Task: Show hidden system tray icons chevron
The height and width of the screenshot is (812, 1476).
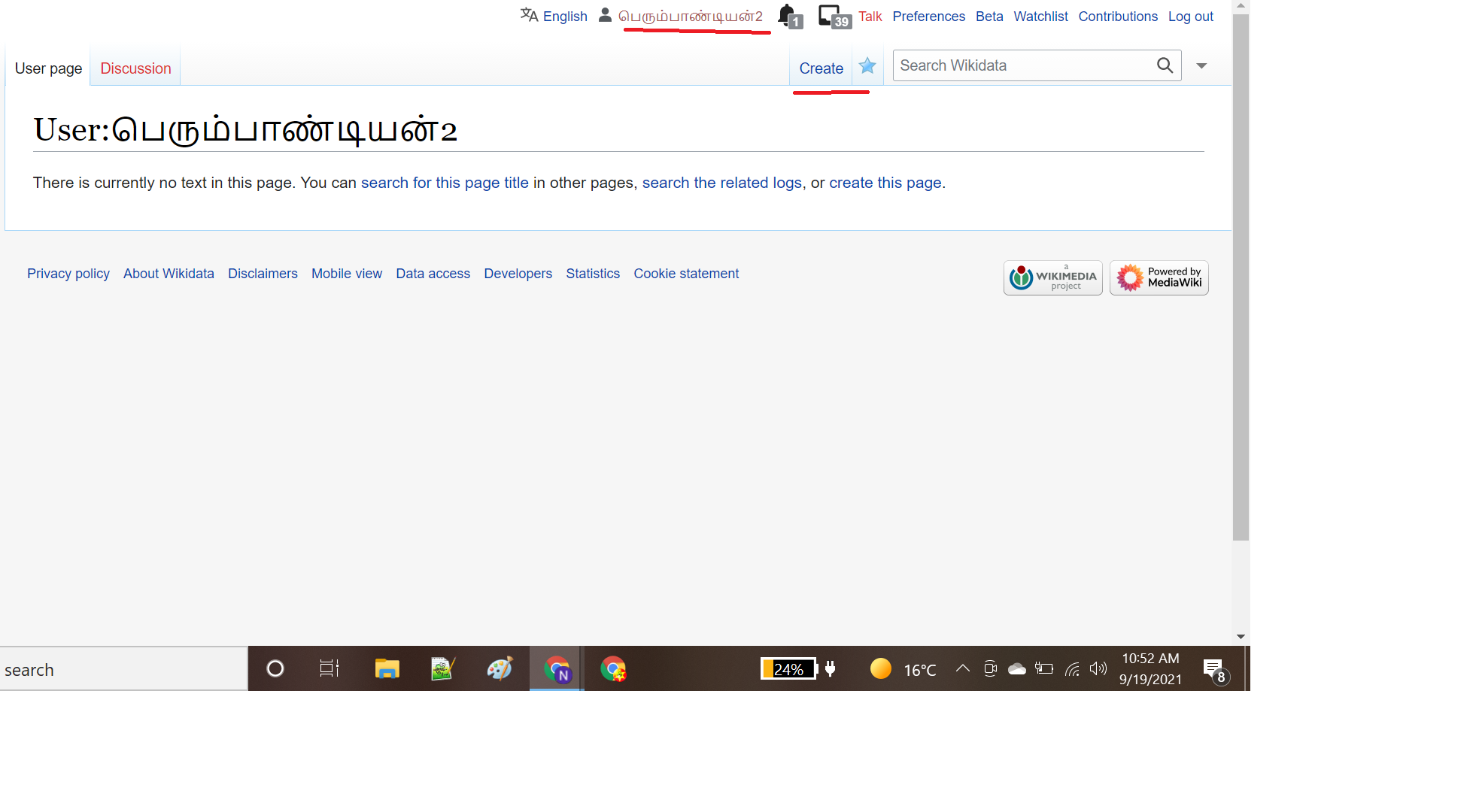Action: coord(962,668)
